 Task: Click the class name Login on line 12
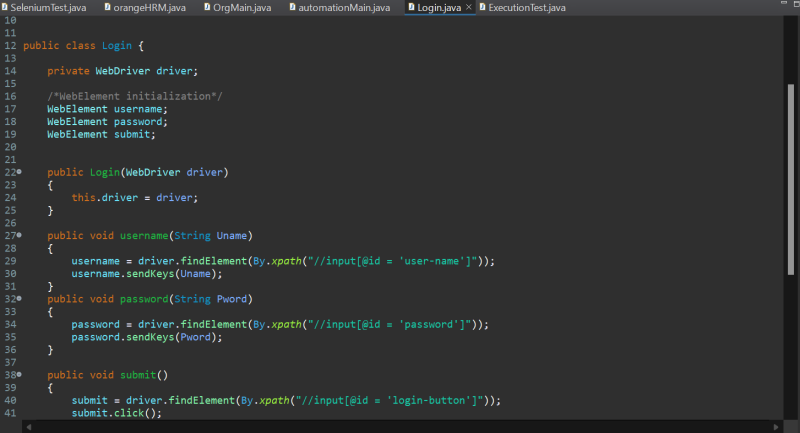[117, 45]
